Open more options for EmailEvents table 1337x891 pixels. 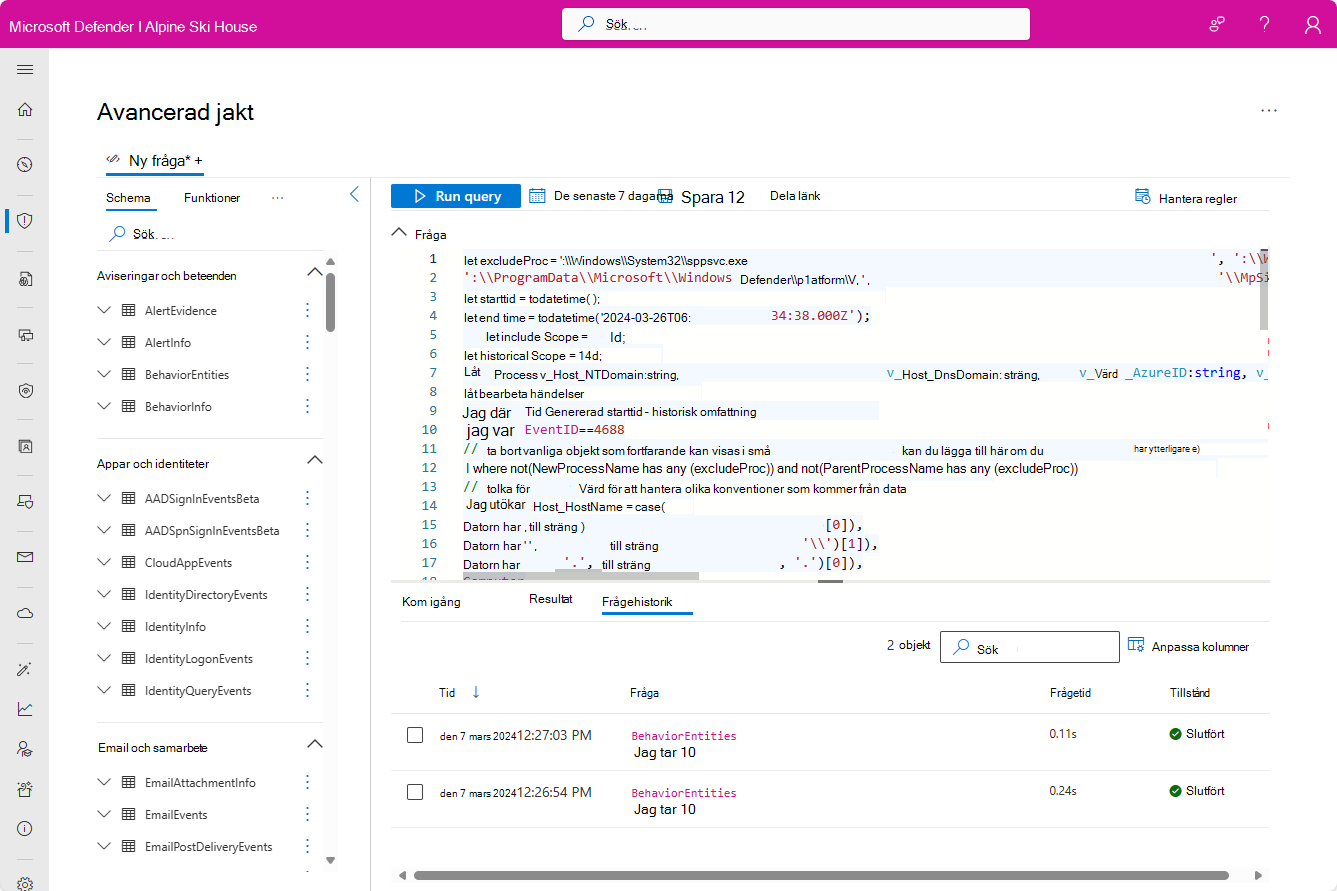pyautogui.click(x=307, y=815)
